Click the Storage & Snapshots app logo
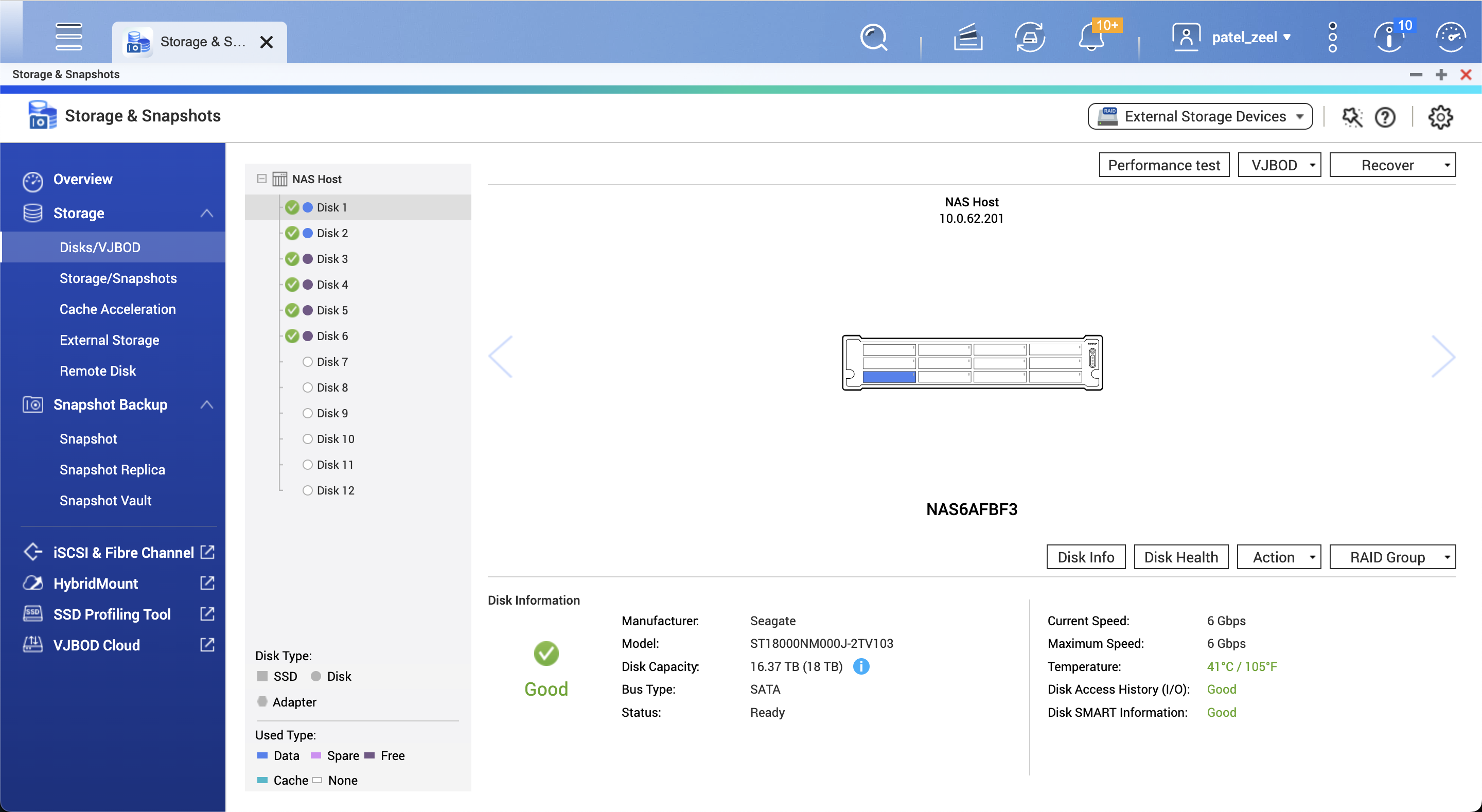The height and width of the screenshot is (812, 1482). (x=42, y=115)
